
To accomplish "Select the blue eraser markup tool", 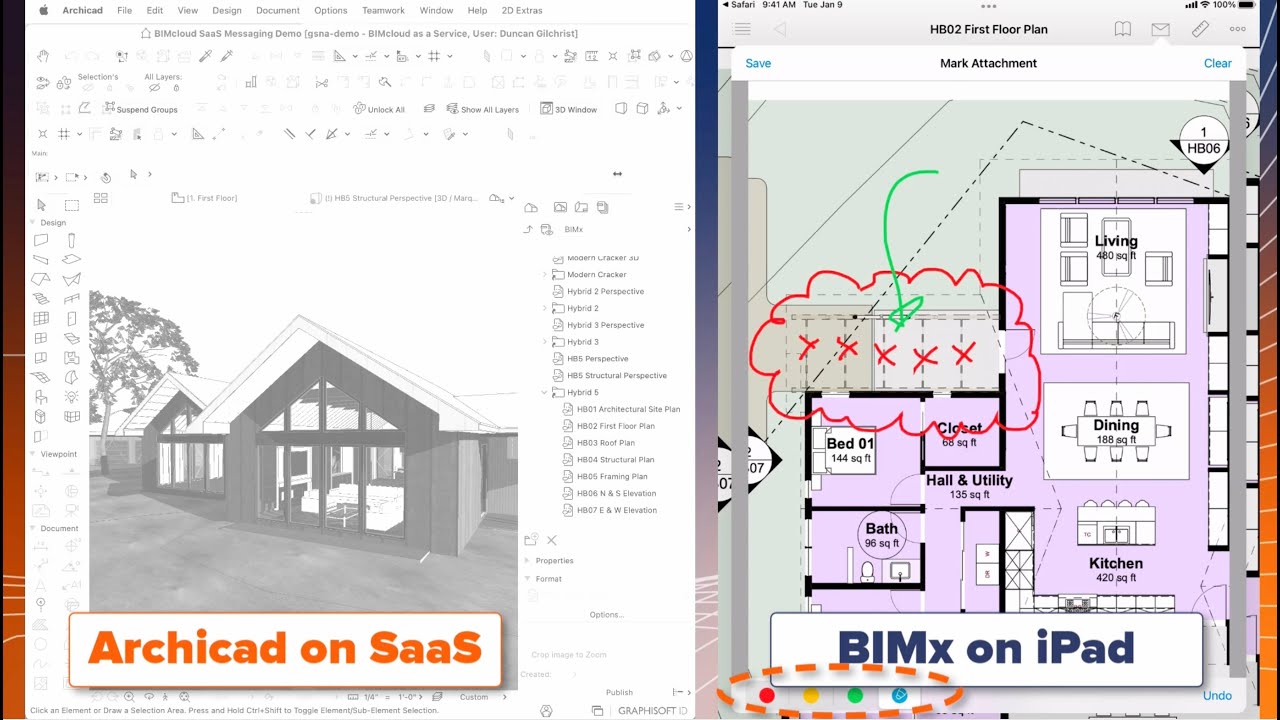I will pyautogui.click(x=899, y=695).
